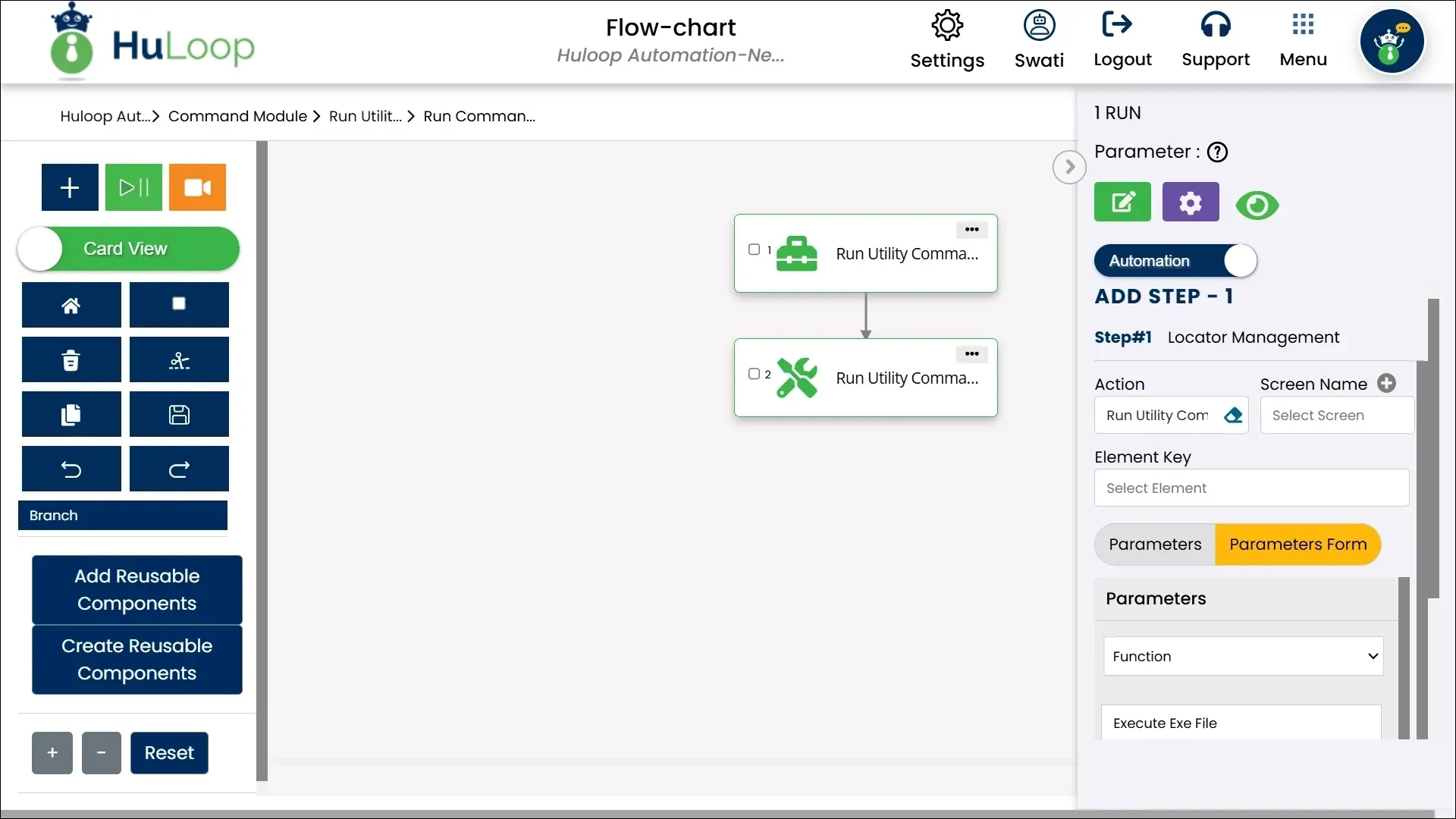1456x819 pixels.
Task: Check the checkbox on step 1 card
Action: pyautogui.click(x=754, y=249)
